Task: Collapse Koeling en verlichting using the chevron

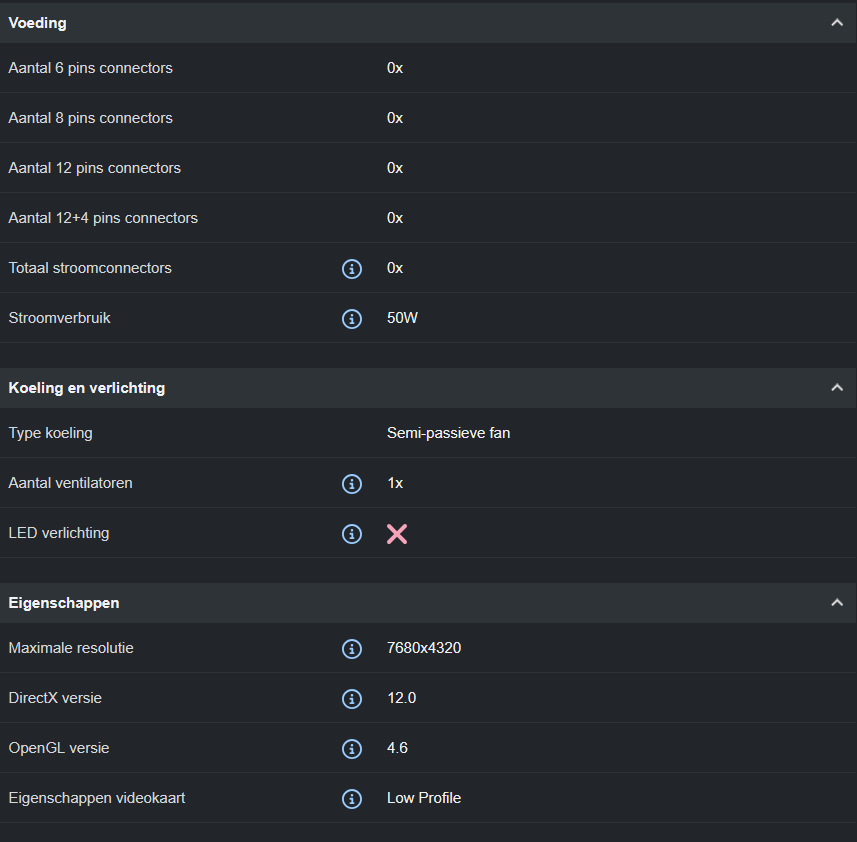Action: (x=837, y=388)
